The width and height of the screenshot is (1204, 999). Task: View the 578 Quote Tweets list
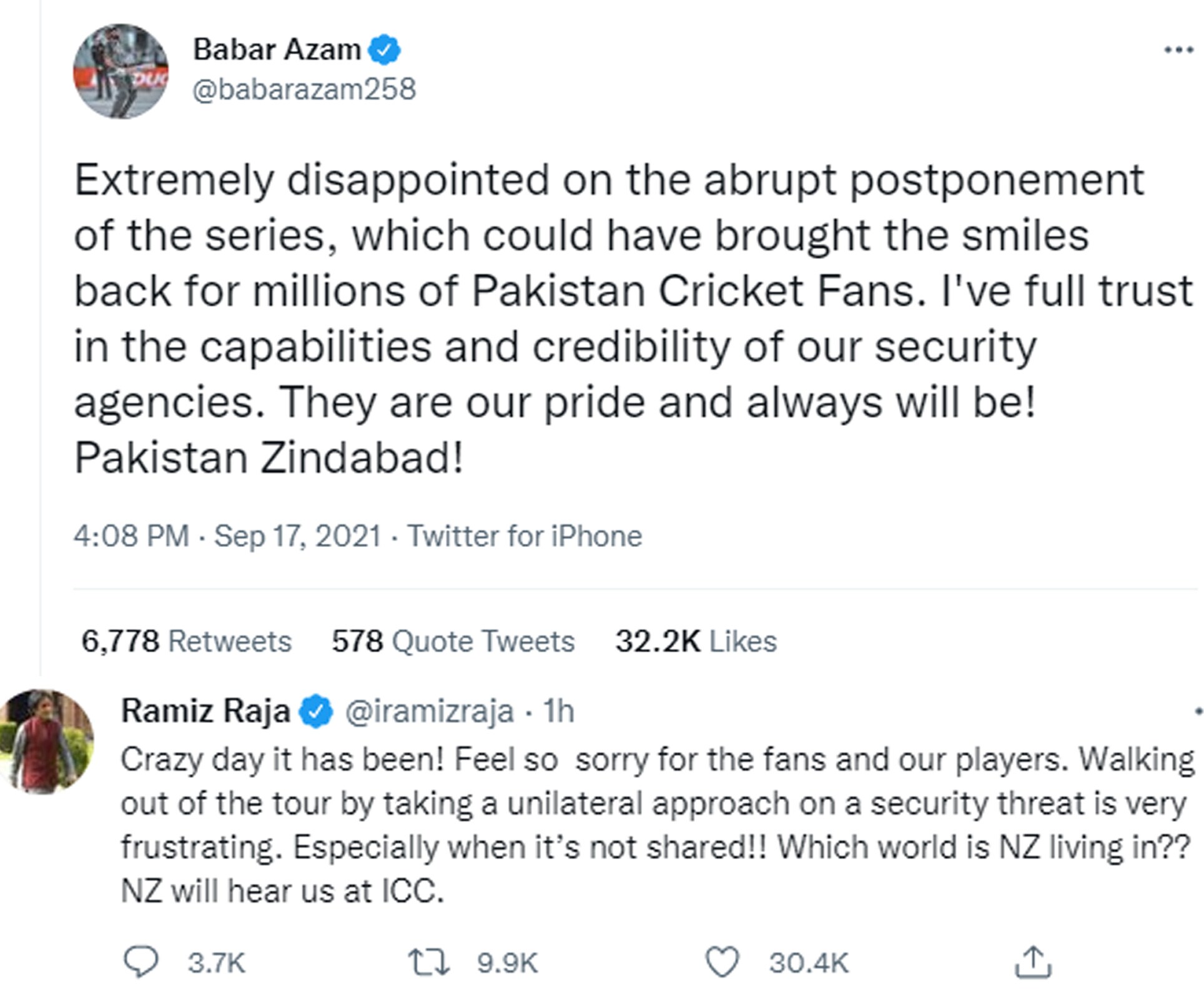(x=453, y=641)
